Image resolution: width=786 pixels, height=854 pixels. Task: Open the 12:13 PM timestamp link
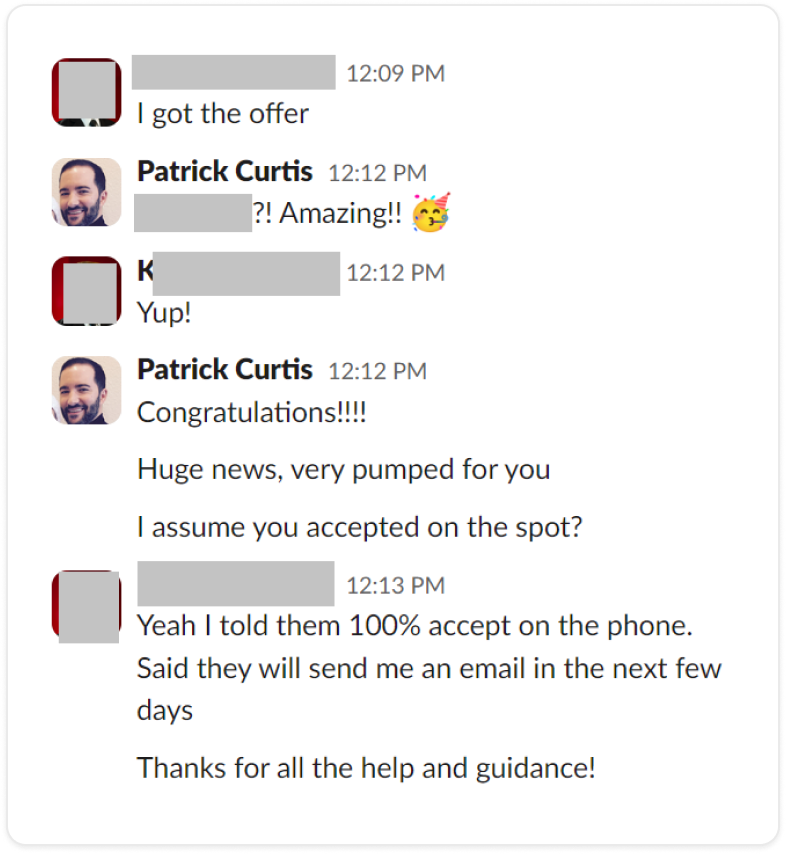pos(395,585)
